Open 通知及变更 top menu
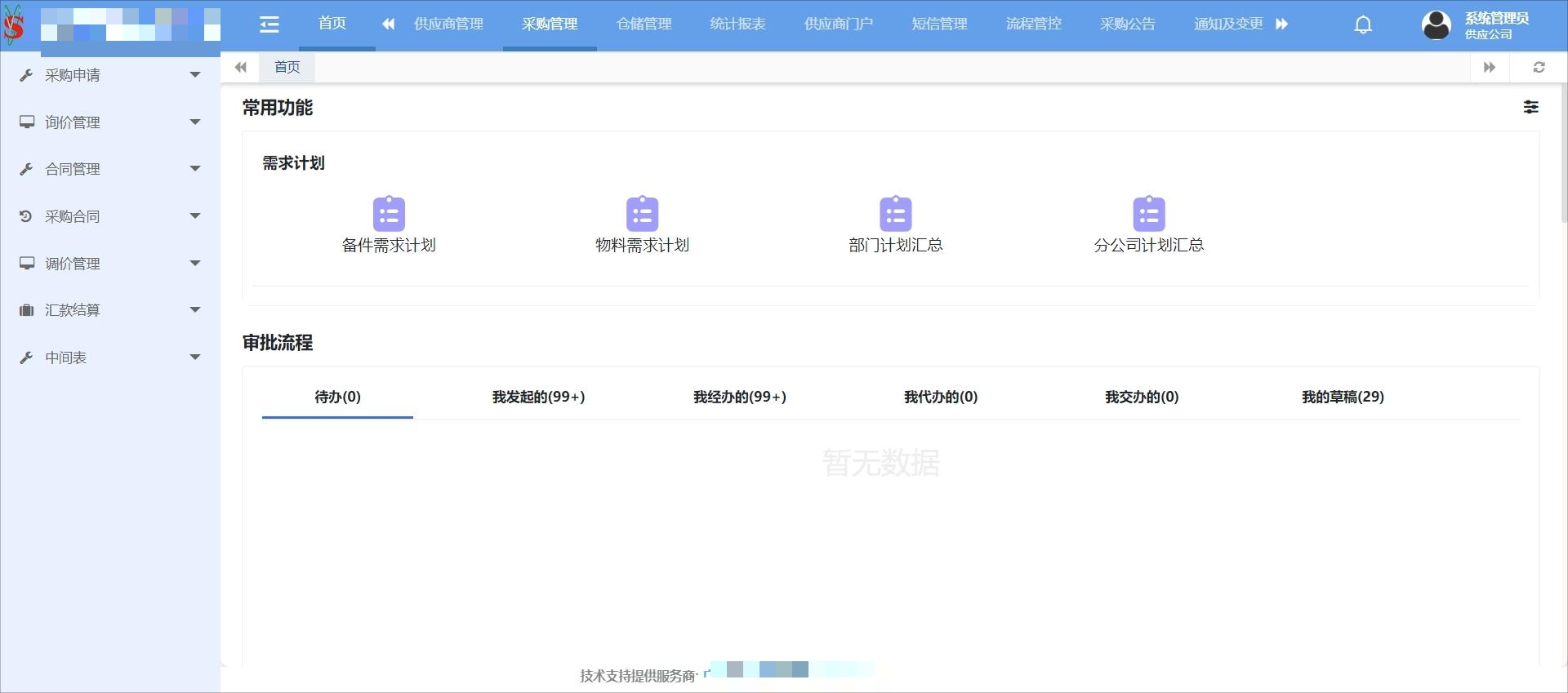Screen dimensions: 1568x693 pos(1228,24)
